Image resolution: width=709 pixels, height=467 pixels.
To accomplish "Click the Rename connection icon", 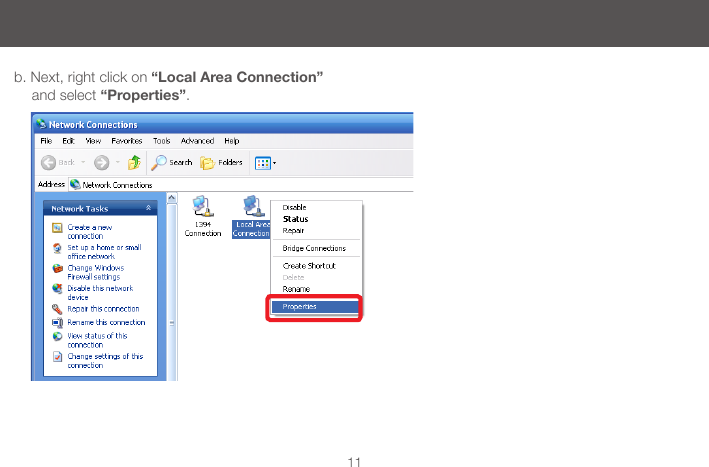I will pos(57,323).
